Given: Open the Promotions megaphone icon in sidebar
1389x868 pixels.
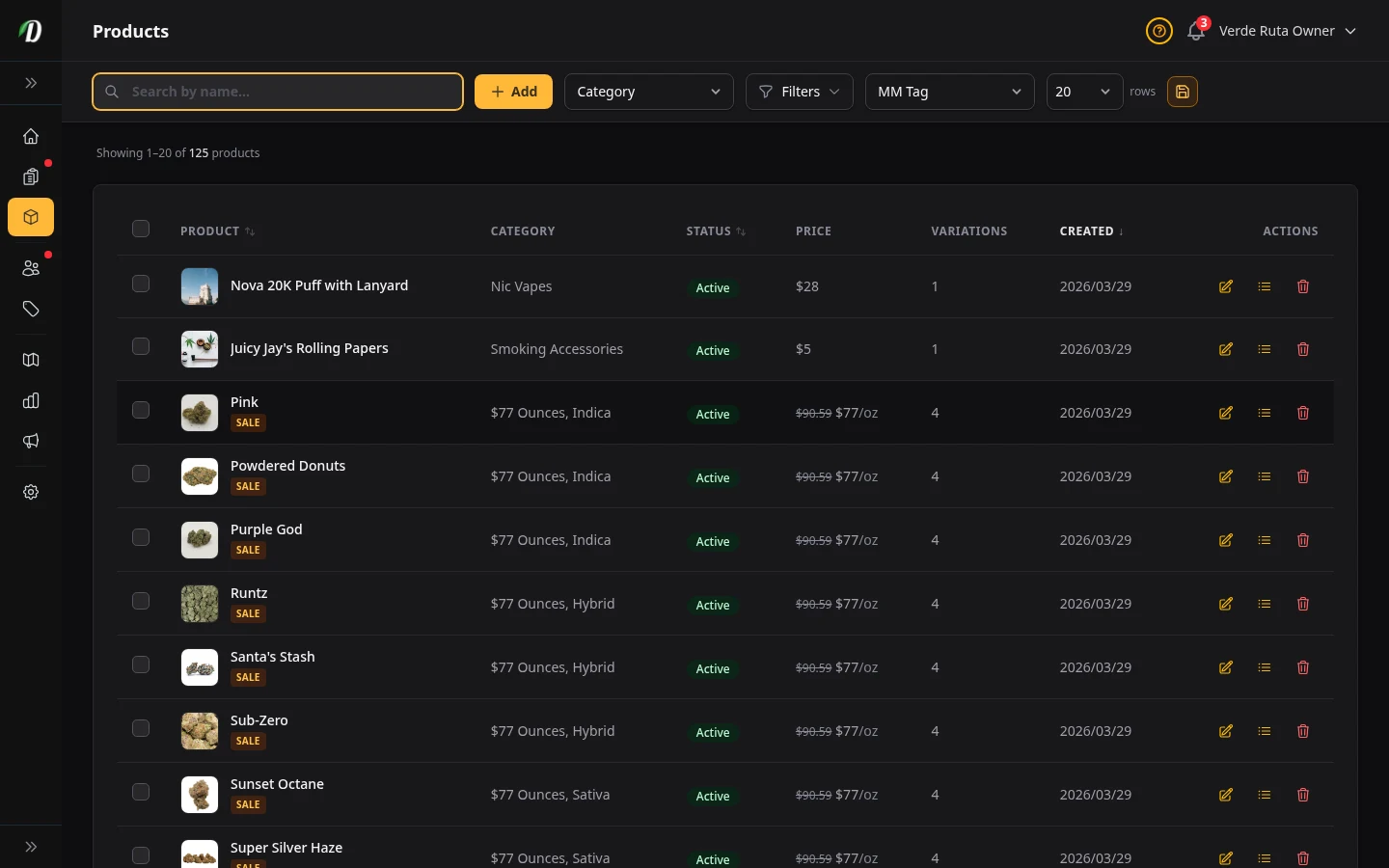Looking at the screenshot, I should click(x=30, y=441).
